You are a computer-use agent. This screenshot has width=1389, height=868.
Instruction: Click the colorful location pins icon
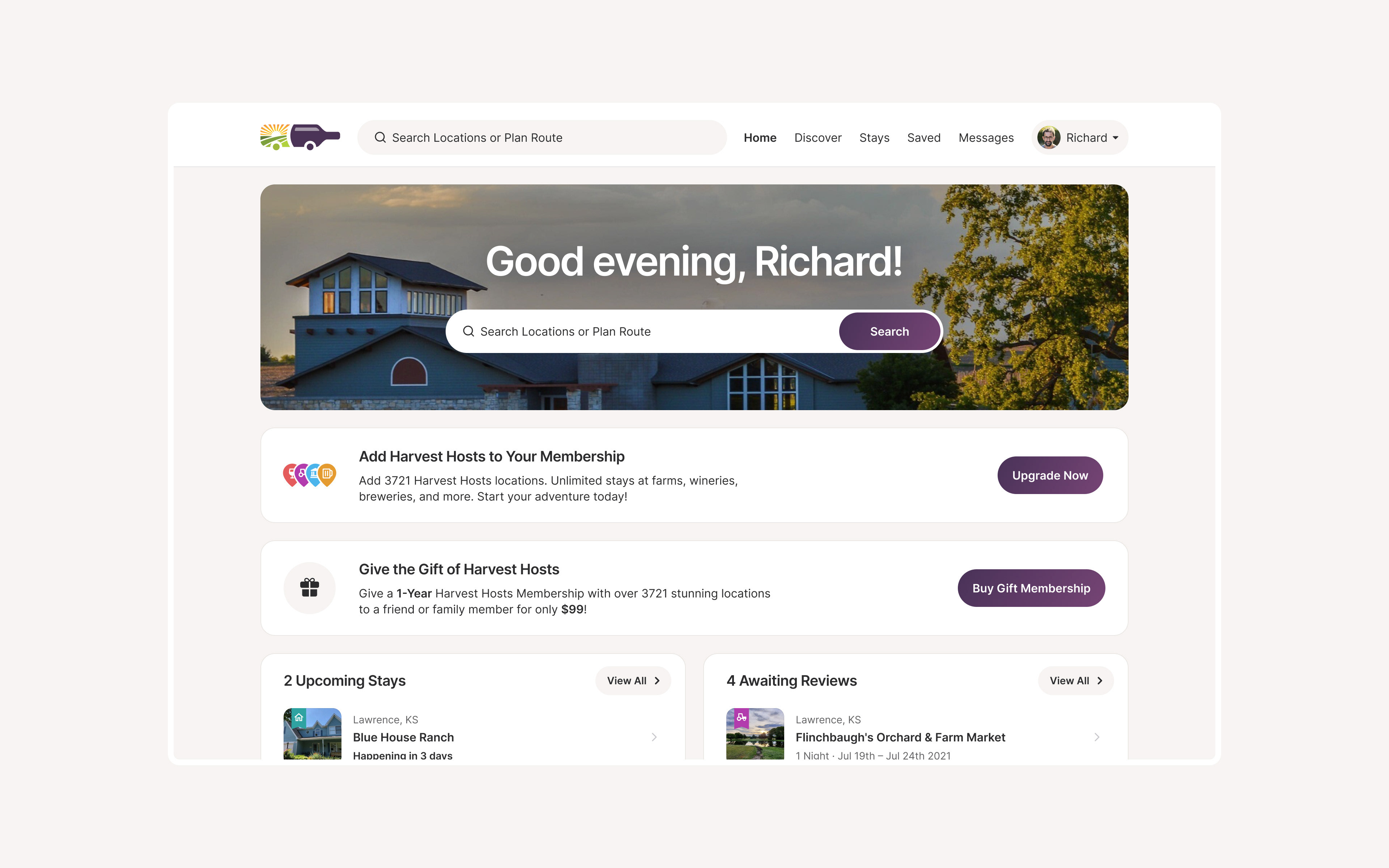tap(309, 475)
